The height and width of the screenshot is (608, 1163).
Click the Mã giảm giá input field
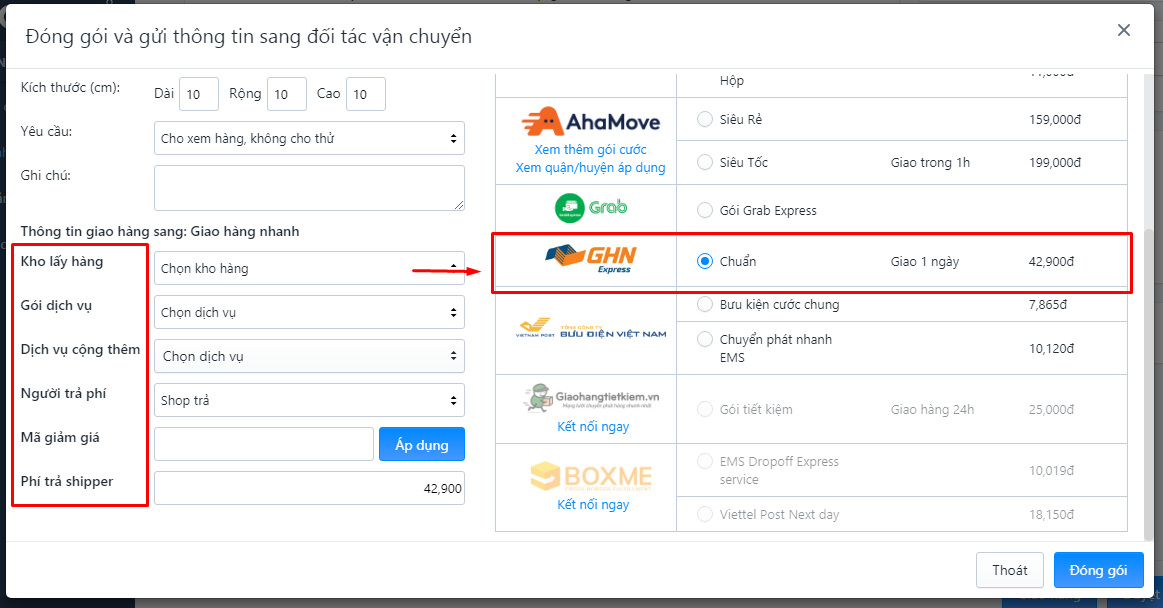[x=264, y=444]
